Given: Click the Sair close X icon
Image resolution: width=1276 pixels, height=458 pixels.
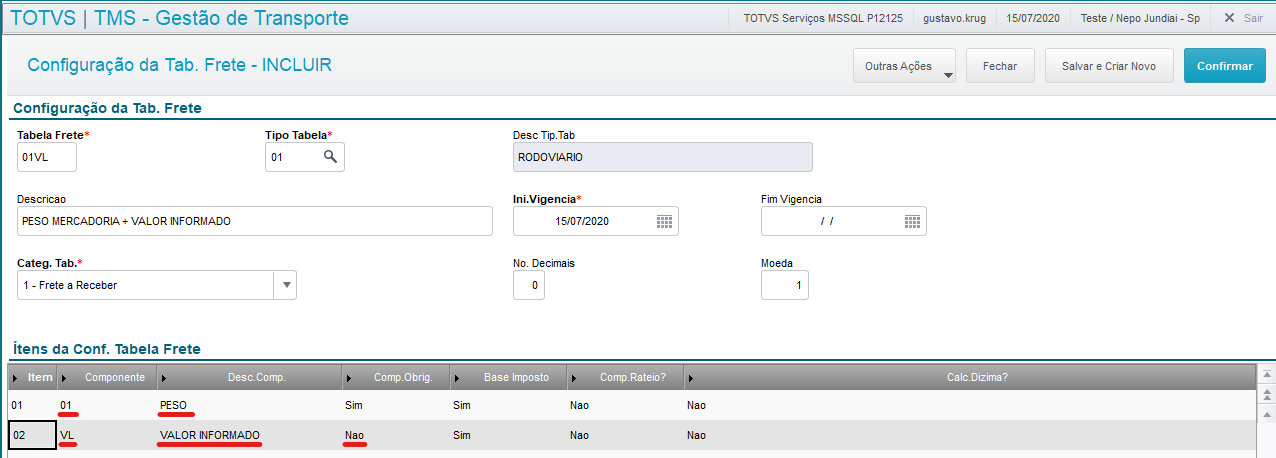Looking at the screenshot, I should coord(1229,18).
